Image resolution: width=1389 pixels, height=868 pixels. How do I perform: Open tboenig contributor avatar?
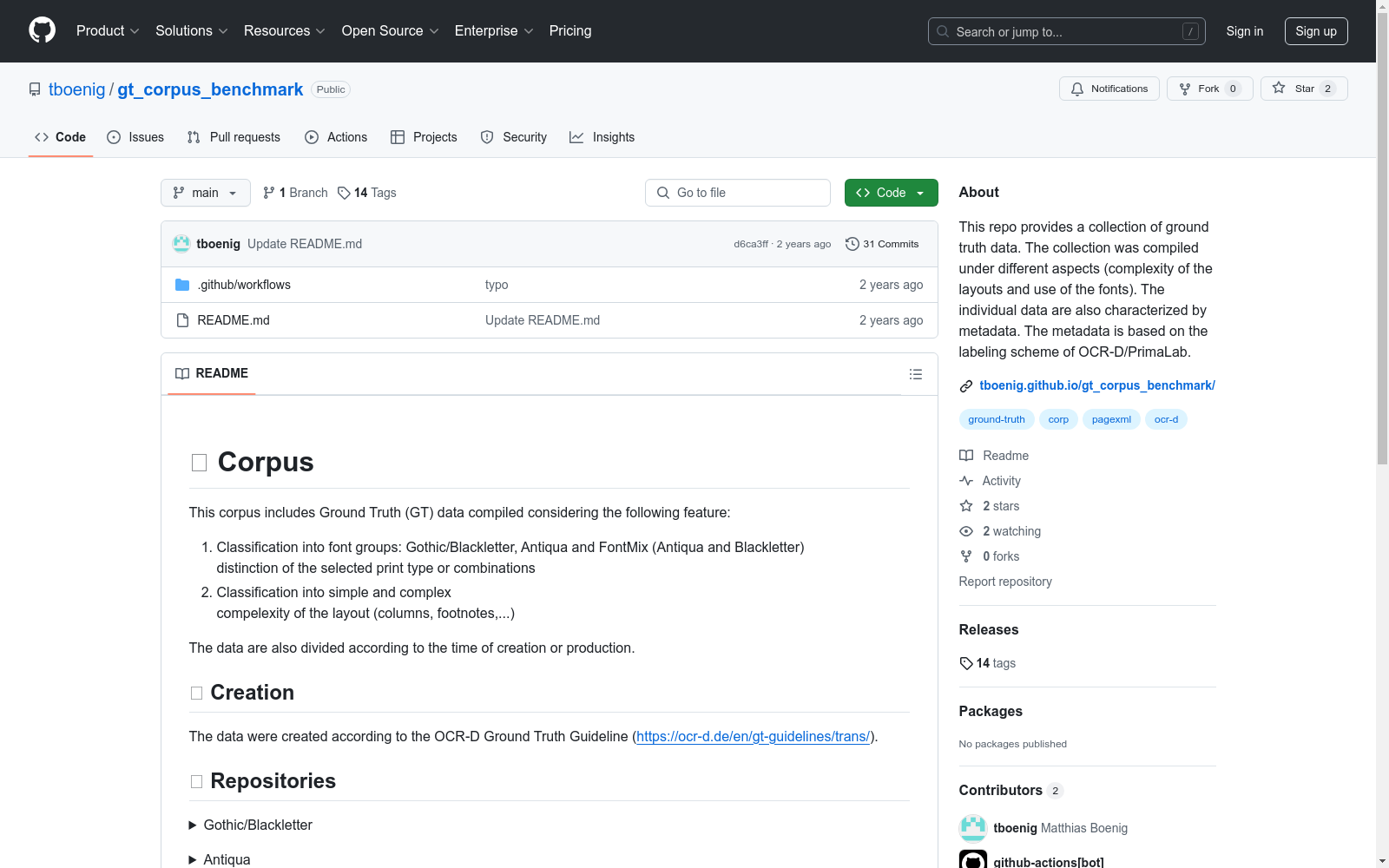pyautogui.click(x=973, y=828)
